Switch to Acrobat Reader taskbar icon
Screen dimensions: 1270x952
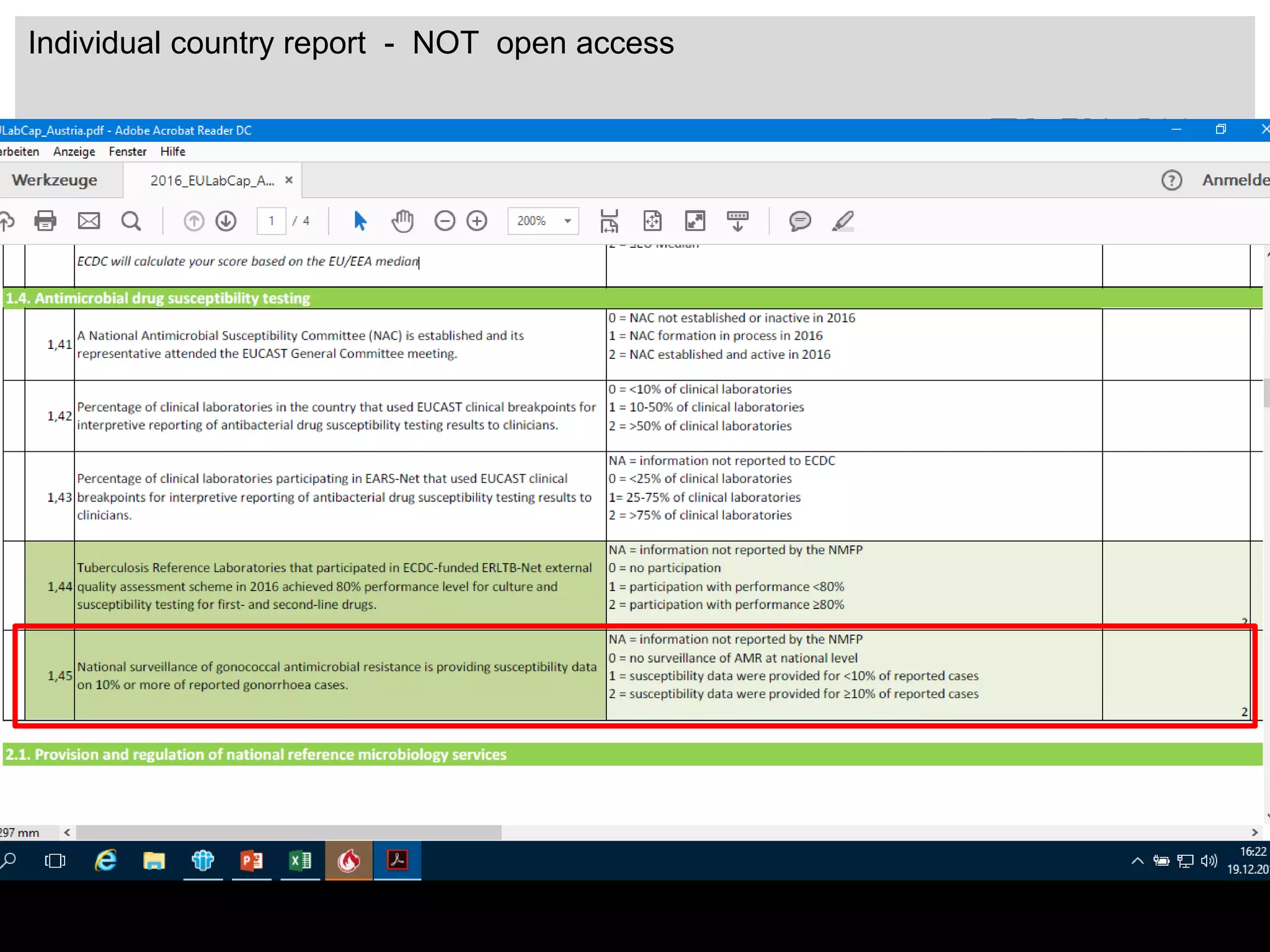pyautogui.click(x=397, y=861)
